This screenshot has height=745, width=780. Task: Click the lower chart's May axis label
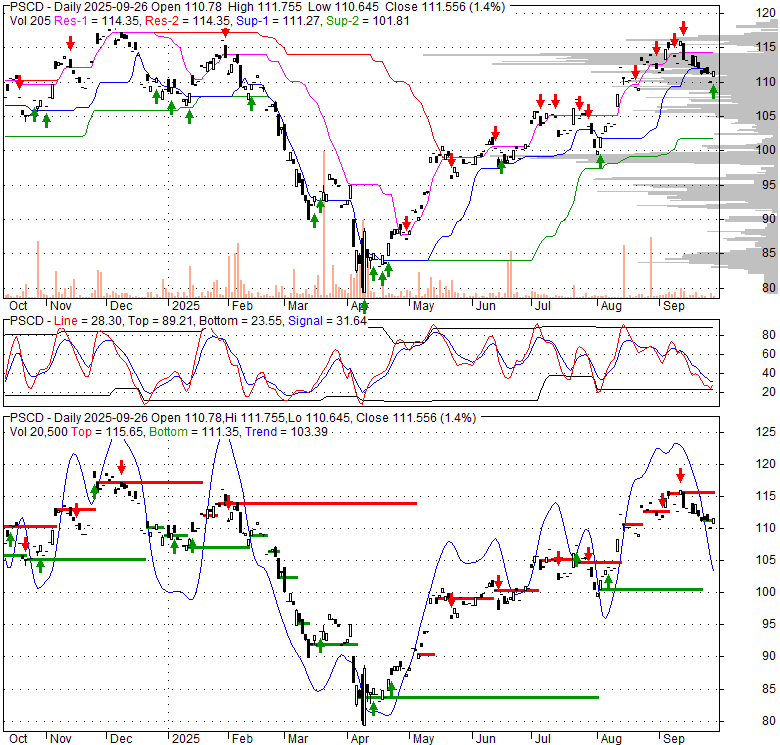[x=423, y=739]
